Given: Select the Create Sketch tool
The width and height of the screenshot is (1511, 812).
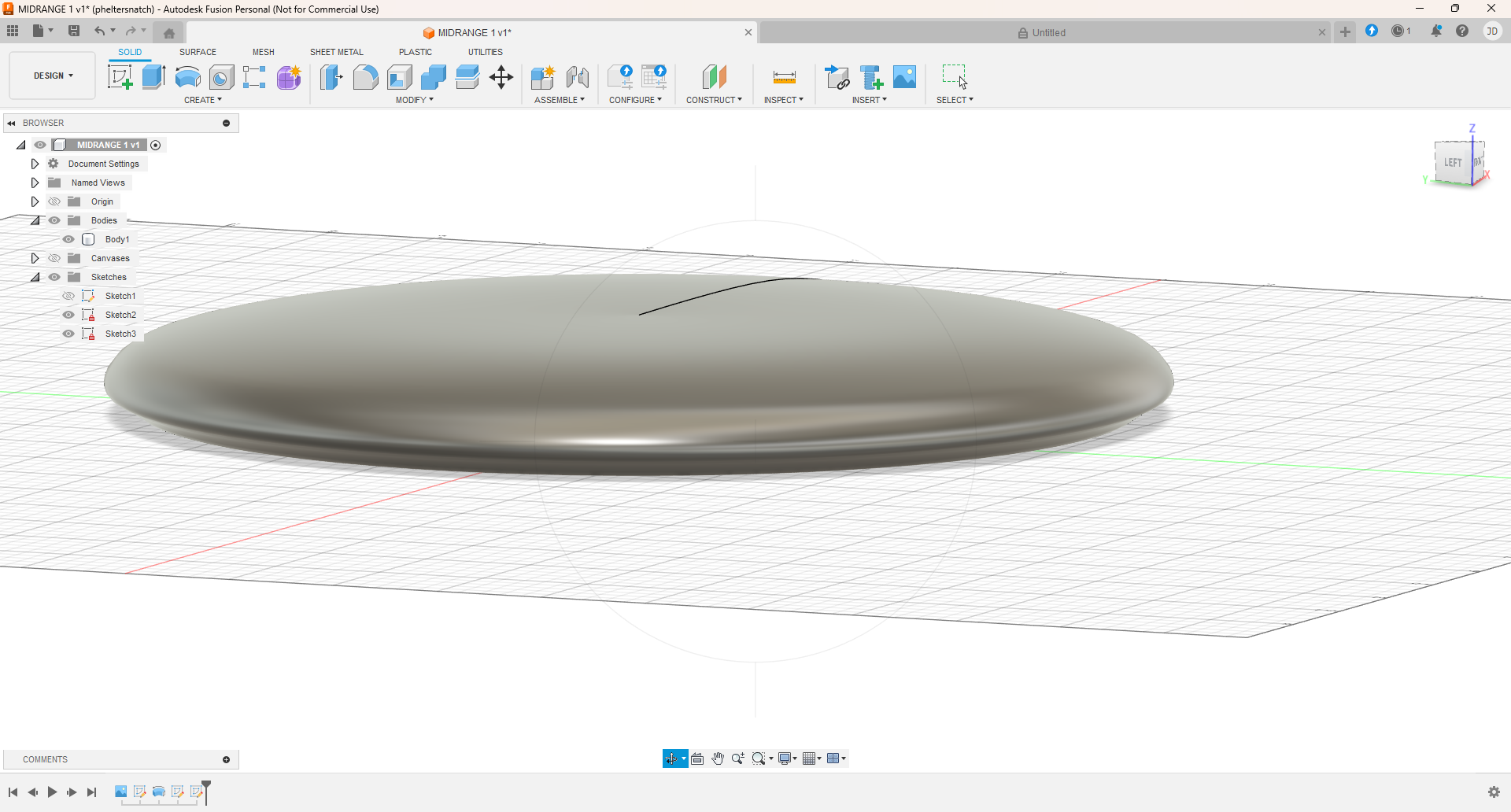Looking at the screenshot, I should [120, 77].
